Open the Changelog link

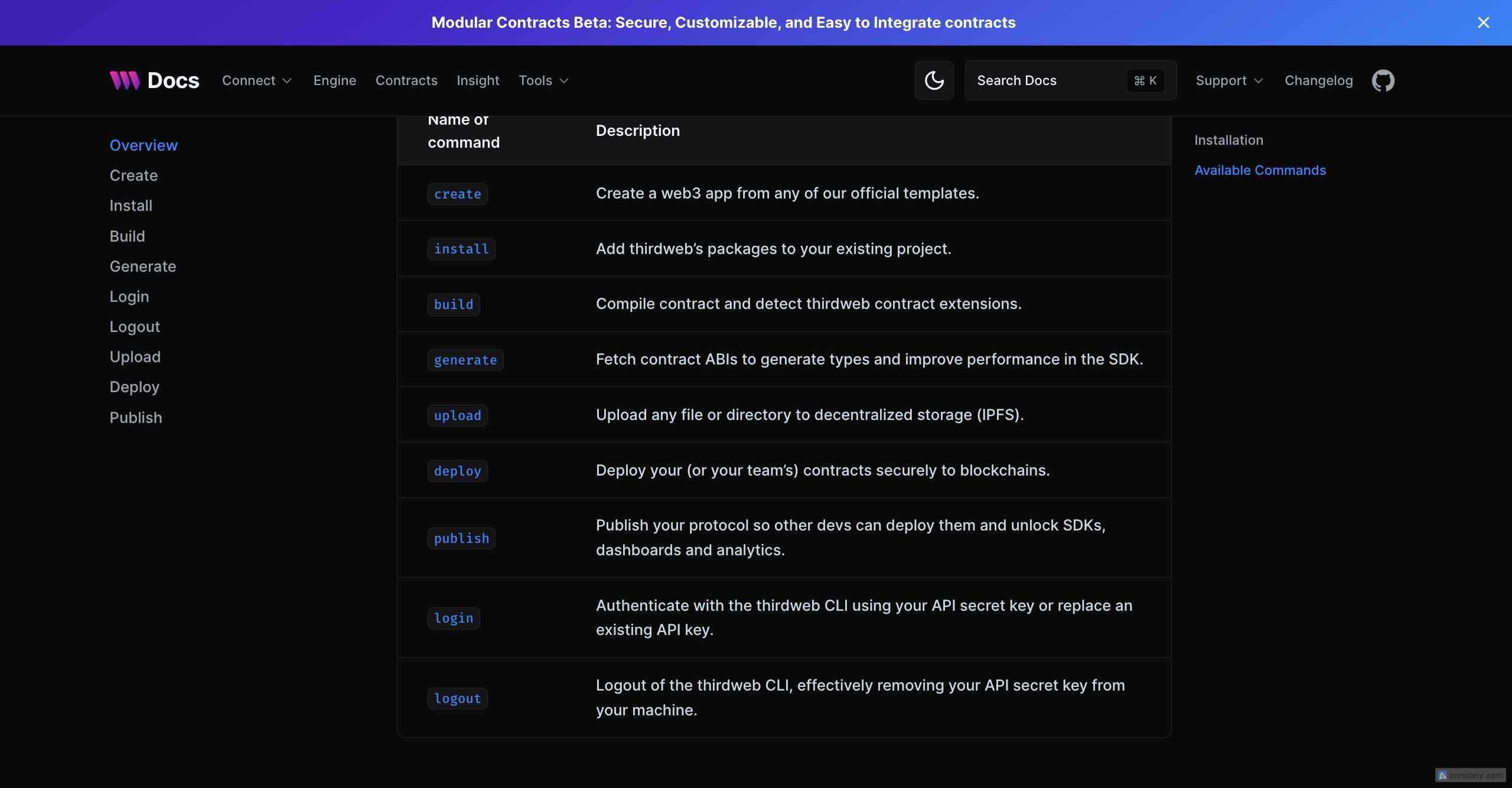(1319, 80)
